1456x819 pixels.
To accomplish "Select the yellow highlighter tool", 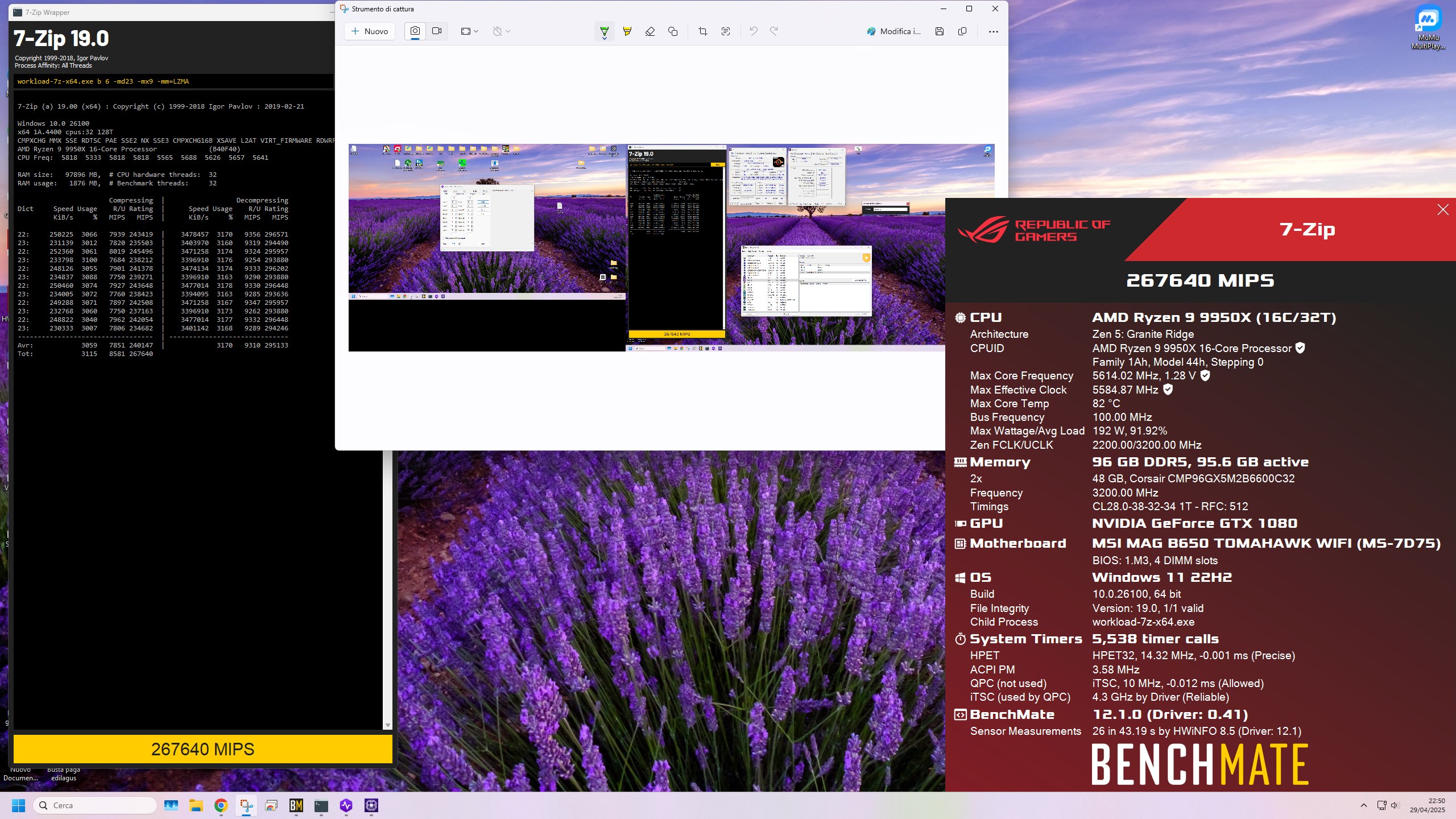I will click(x=627, y=31).
